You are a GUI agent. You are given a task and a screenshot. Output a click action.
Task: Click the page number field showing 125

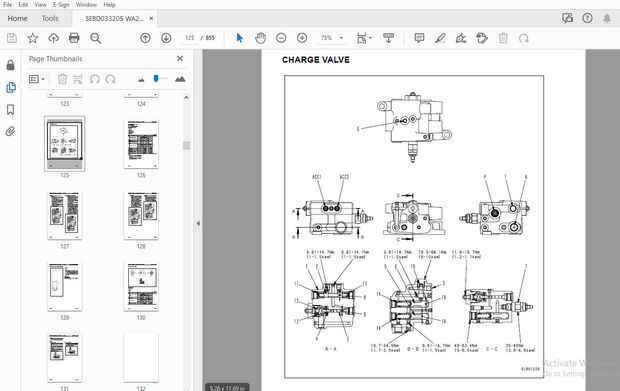(190, 38)
